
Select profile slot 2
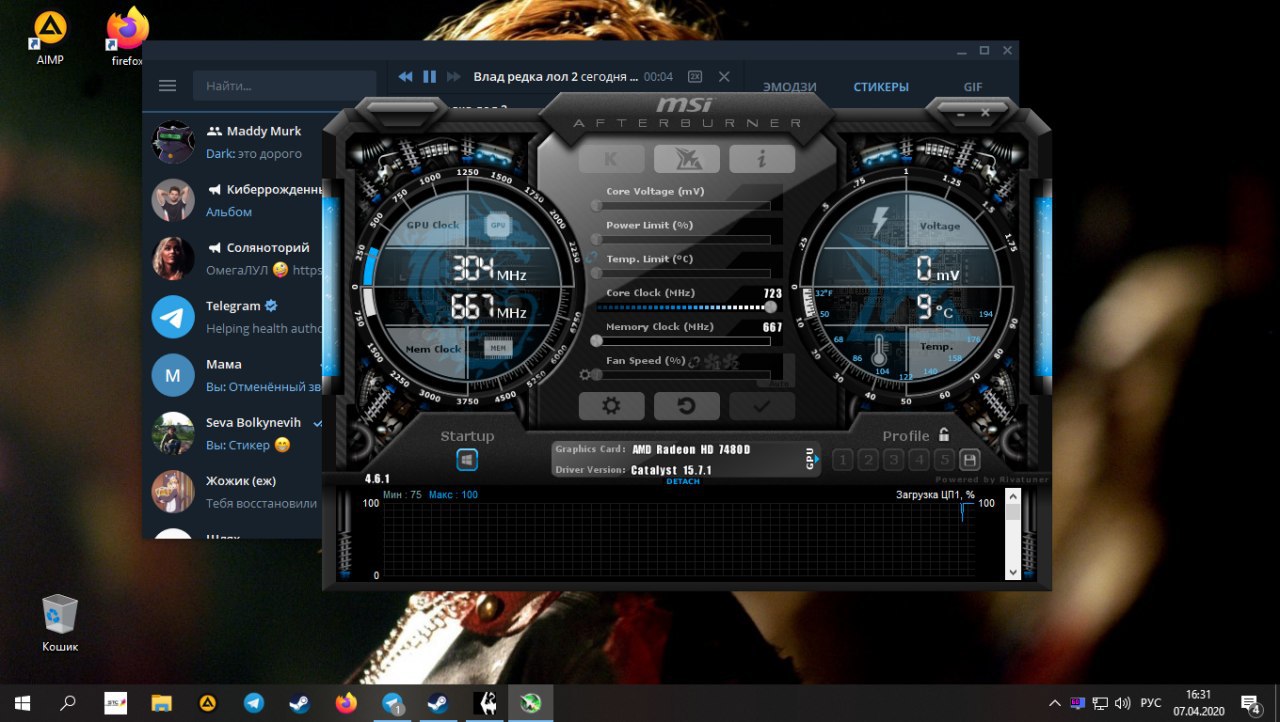(868, 460)
